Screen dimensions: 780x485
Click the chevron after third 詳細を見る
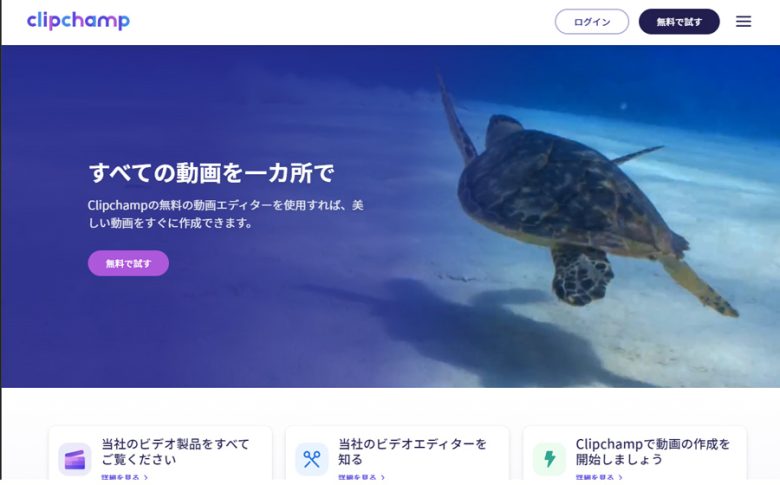point(620,478)
